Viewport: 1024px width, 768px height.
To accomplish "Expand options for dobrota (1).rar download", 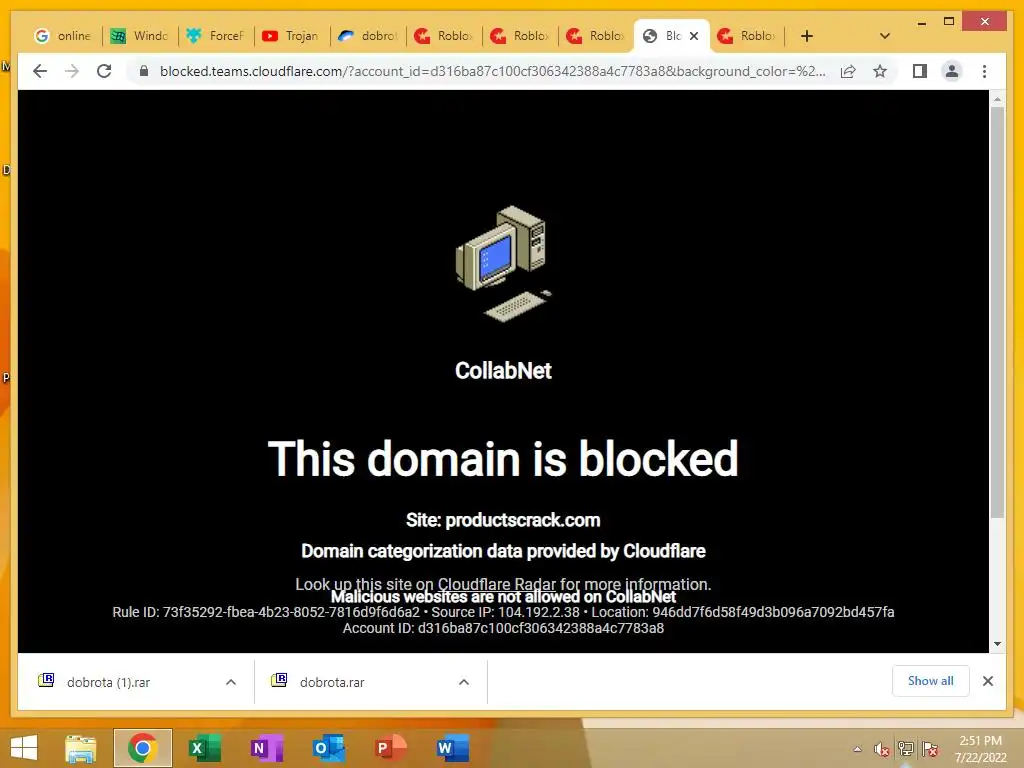I will click(231, 682).
